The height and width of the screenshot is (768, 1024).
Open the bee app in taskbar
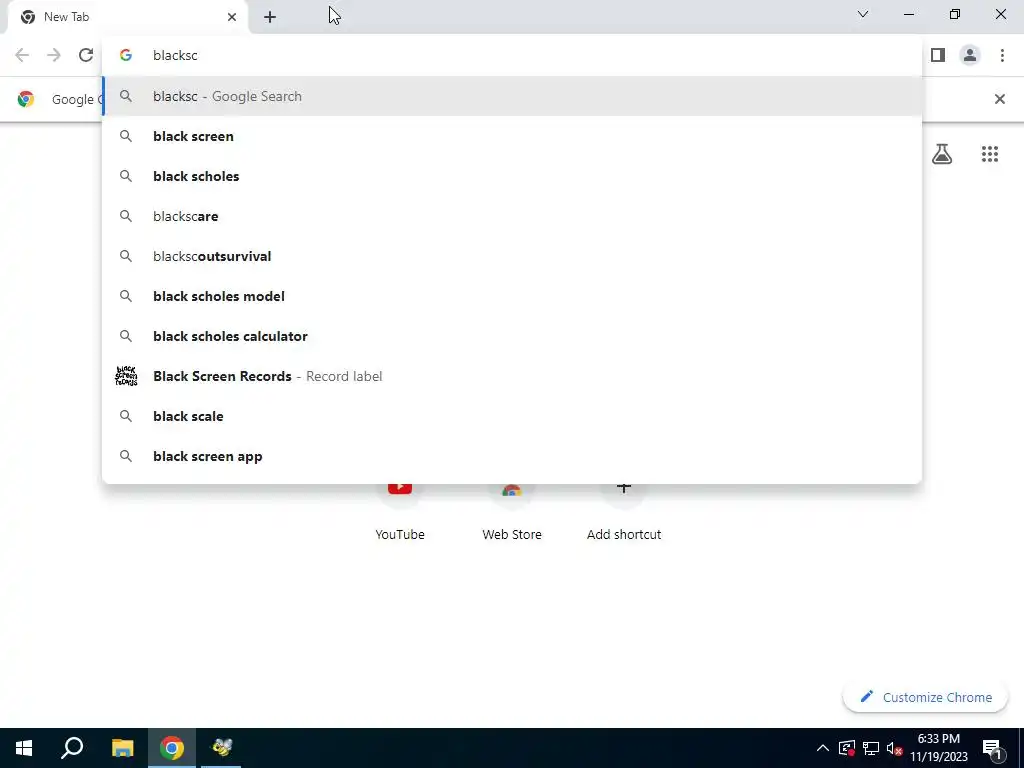click(x=221, y=748)
